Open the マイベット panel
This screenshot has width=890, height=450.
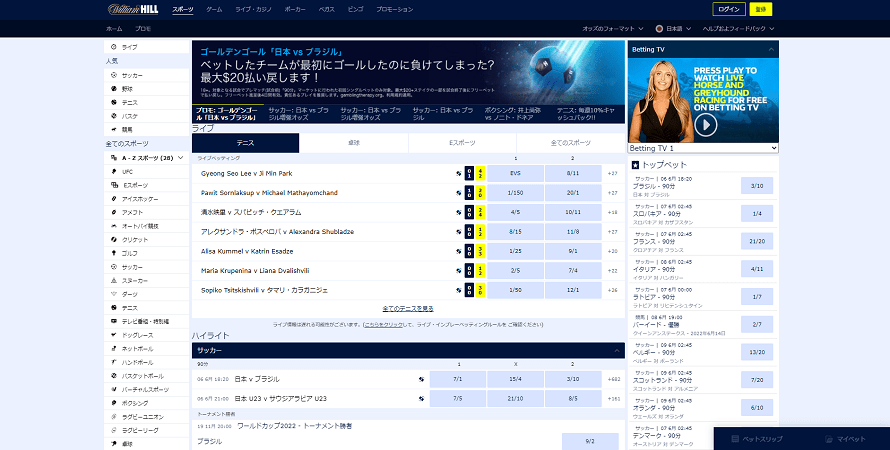(x=845, y=439)
